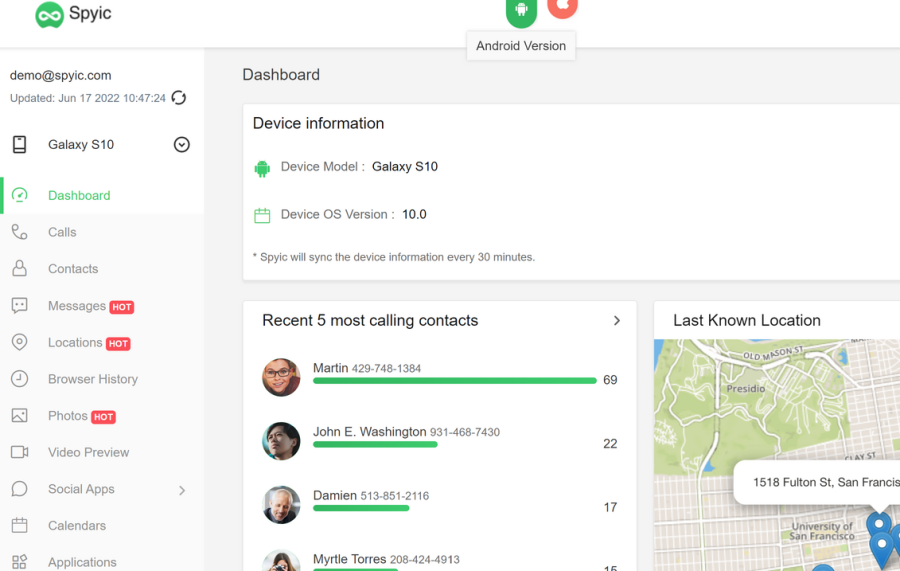
Task: Click Martin's green call count bar
Action: (x=455, y=381)
